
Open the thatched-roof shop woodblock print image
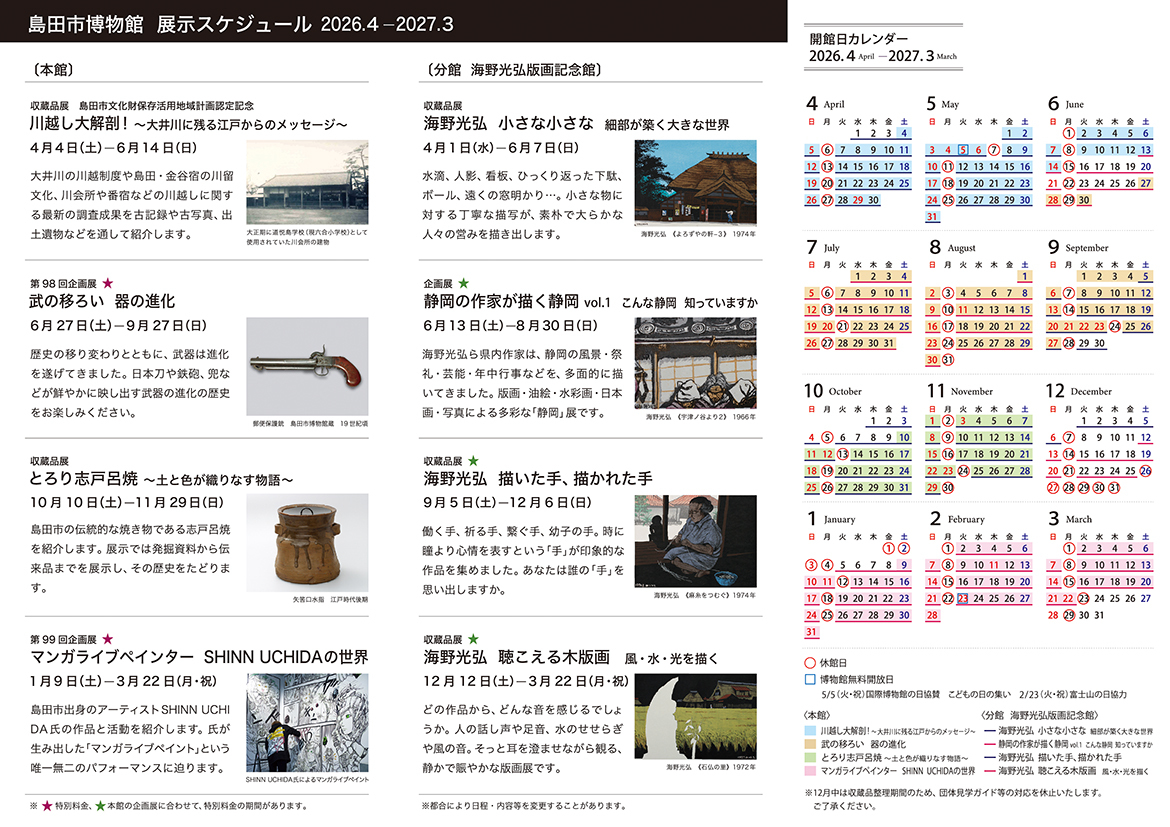pyautogui.click(x=695, y=182)
